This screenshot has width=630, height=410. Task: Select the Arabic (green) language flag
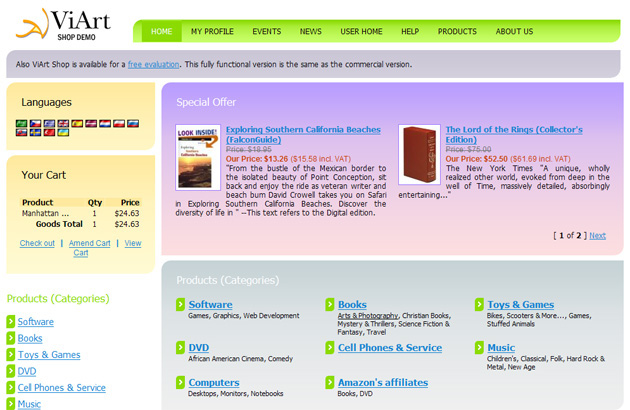point(21,123)
